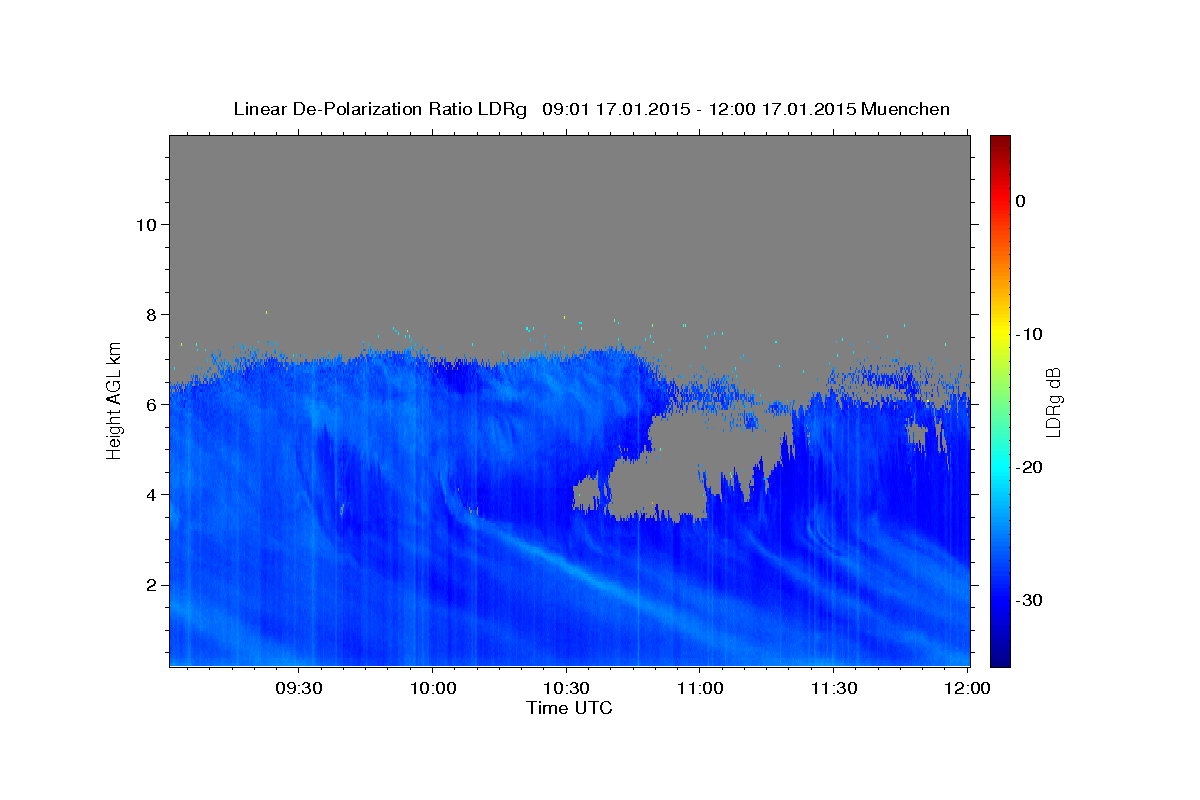
Task: Click the colorbar value -20
Action: (x=1027, y=467)
